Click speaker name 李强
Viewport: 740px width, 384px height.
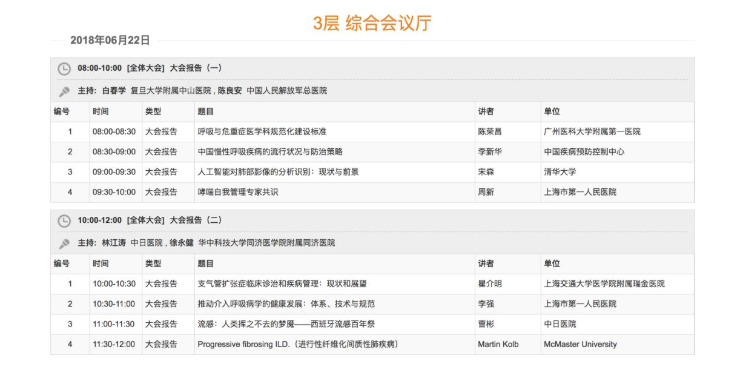[x=486, y=304]
